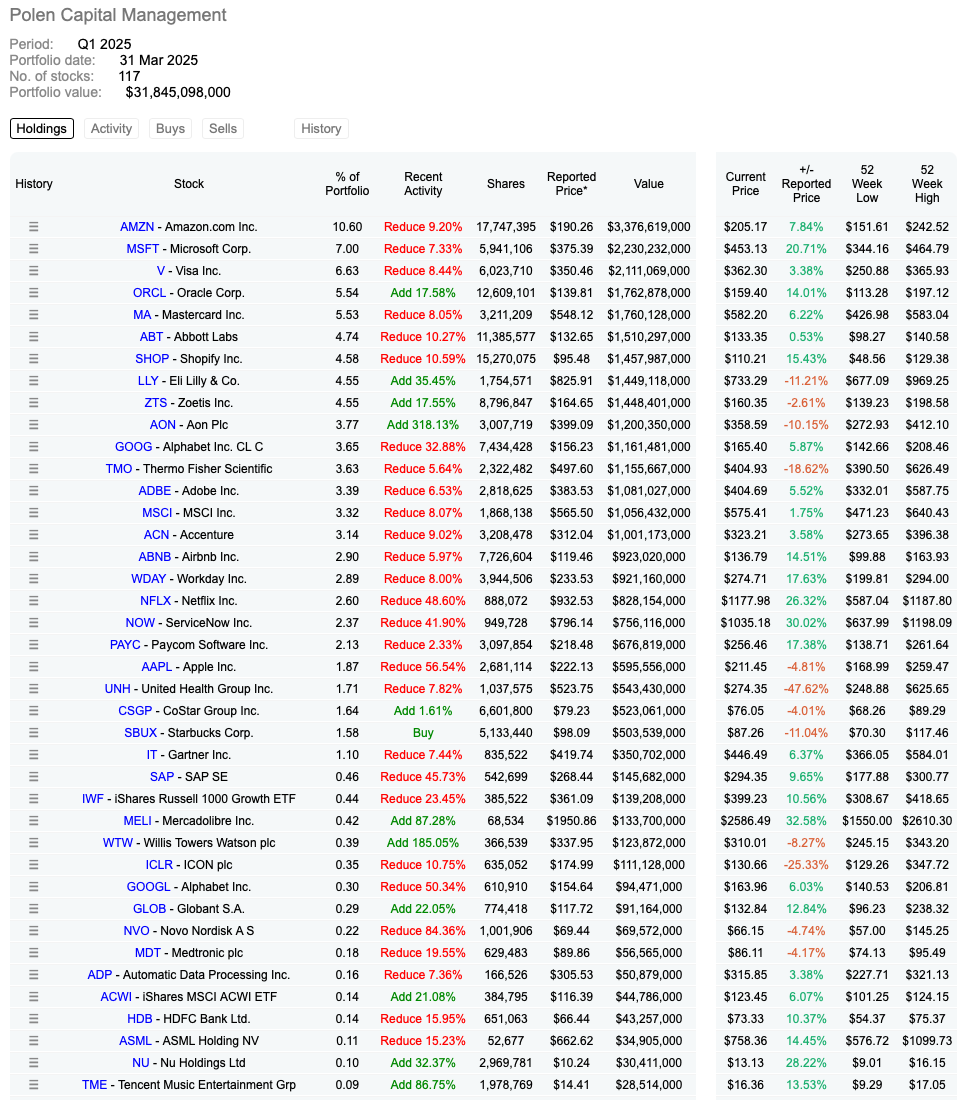961x1100 pixels.
Task: Open history icon for the Accenture row
Action: click(x=34, y=535)
